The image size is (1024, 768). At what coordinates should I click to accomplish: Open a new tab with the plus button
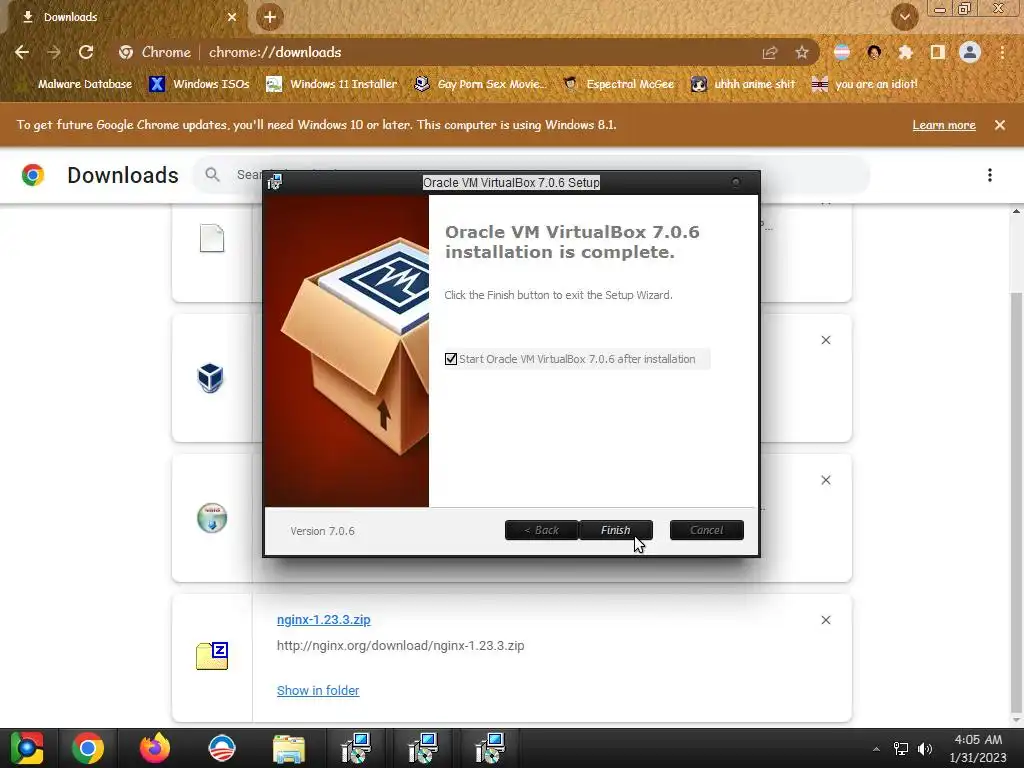[270, 17]
